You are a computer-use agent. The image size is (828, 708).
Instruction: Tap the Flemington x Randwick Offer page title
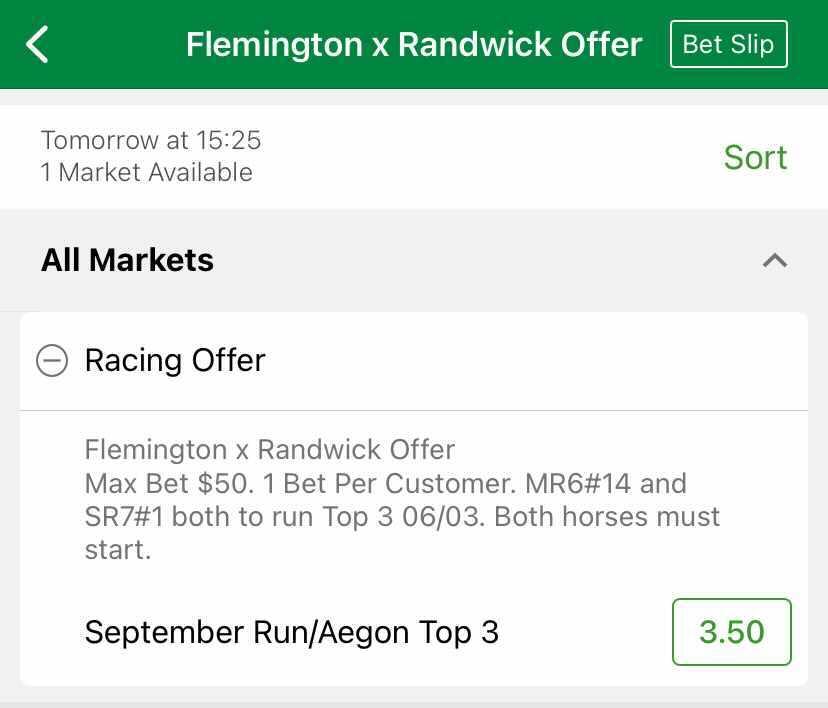414,45
